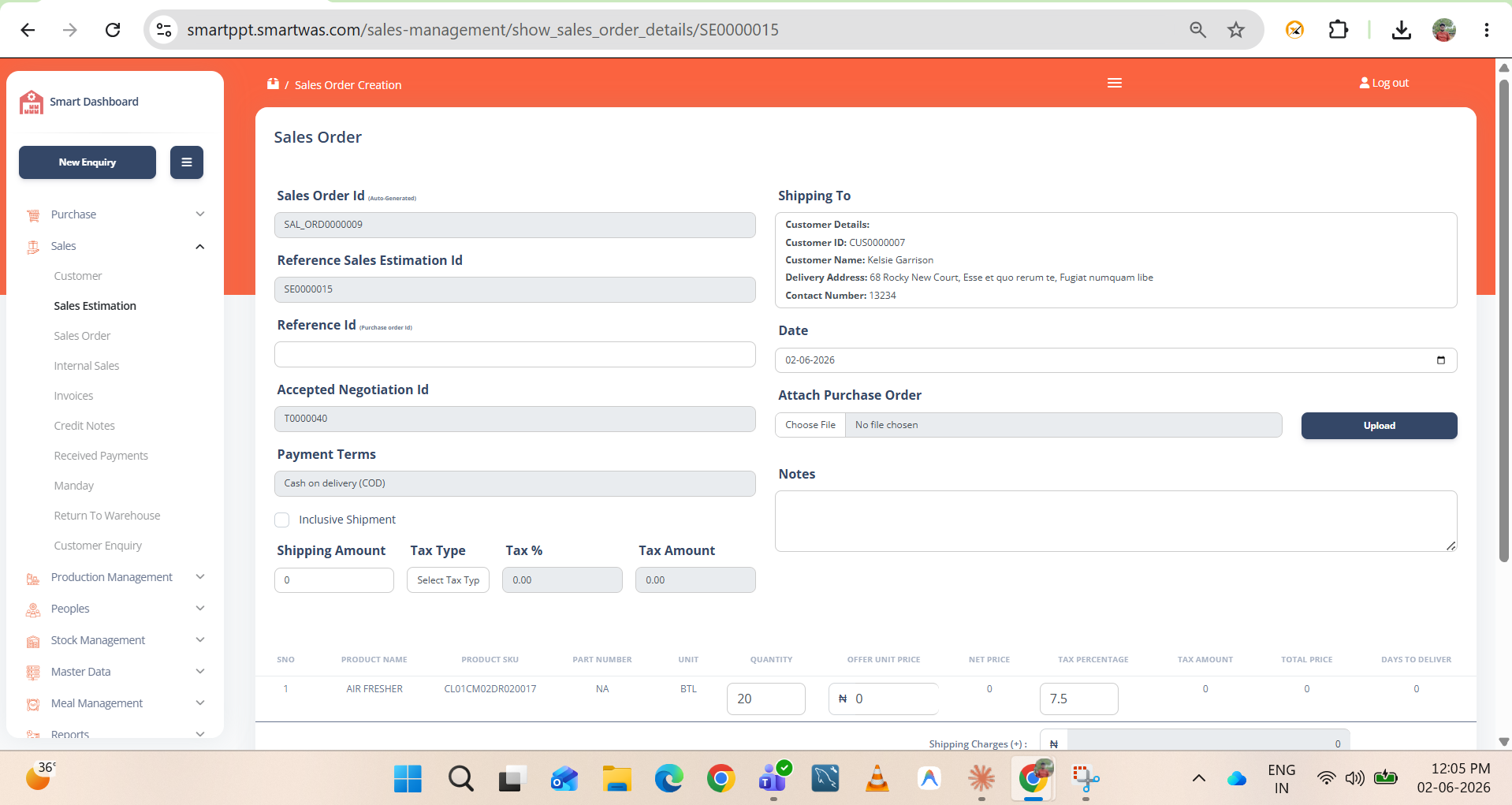Click the Purchase cart icon
This screenshot has height=805, width=1512.
[33, 215]
